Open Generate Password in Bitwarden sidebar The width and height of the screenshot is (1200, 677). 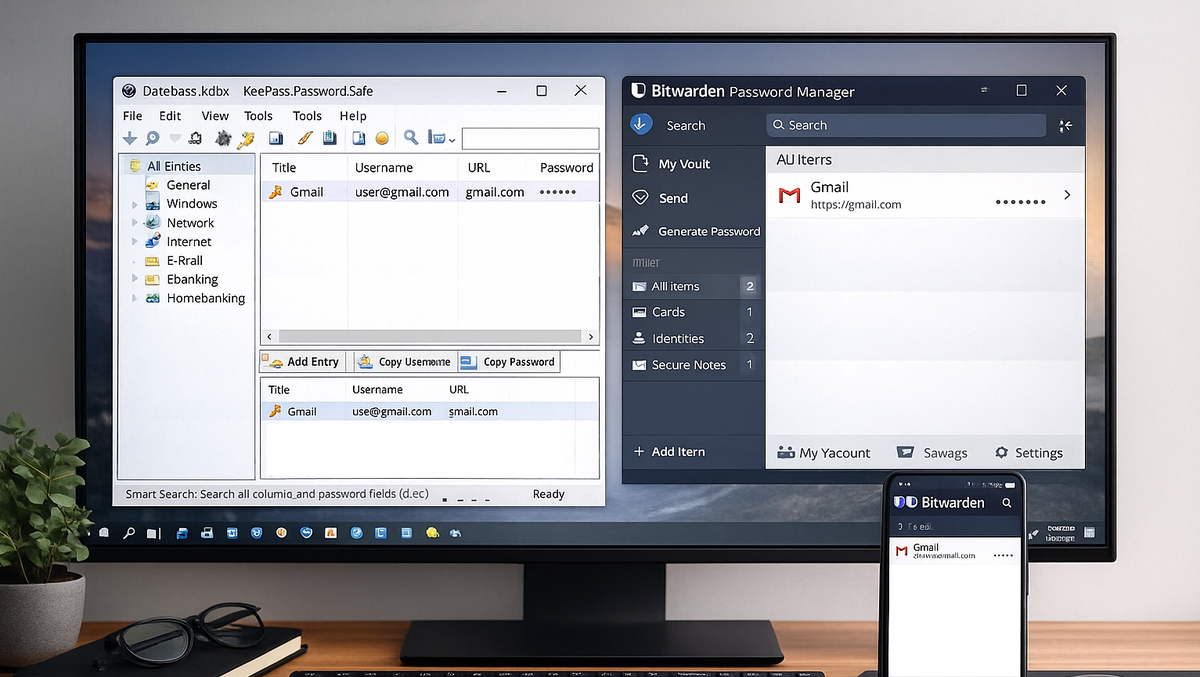694,231
